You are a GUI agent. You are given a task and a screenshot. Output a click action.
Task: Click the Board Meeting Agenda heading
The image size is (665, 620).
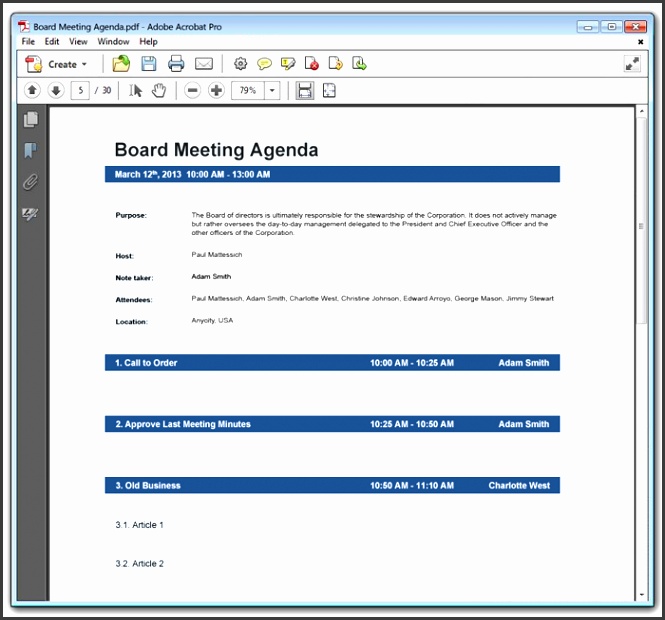pos(216,150)
